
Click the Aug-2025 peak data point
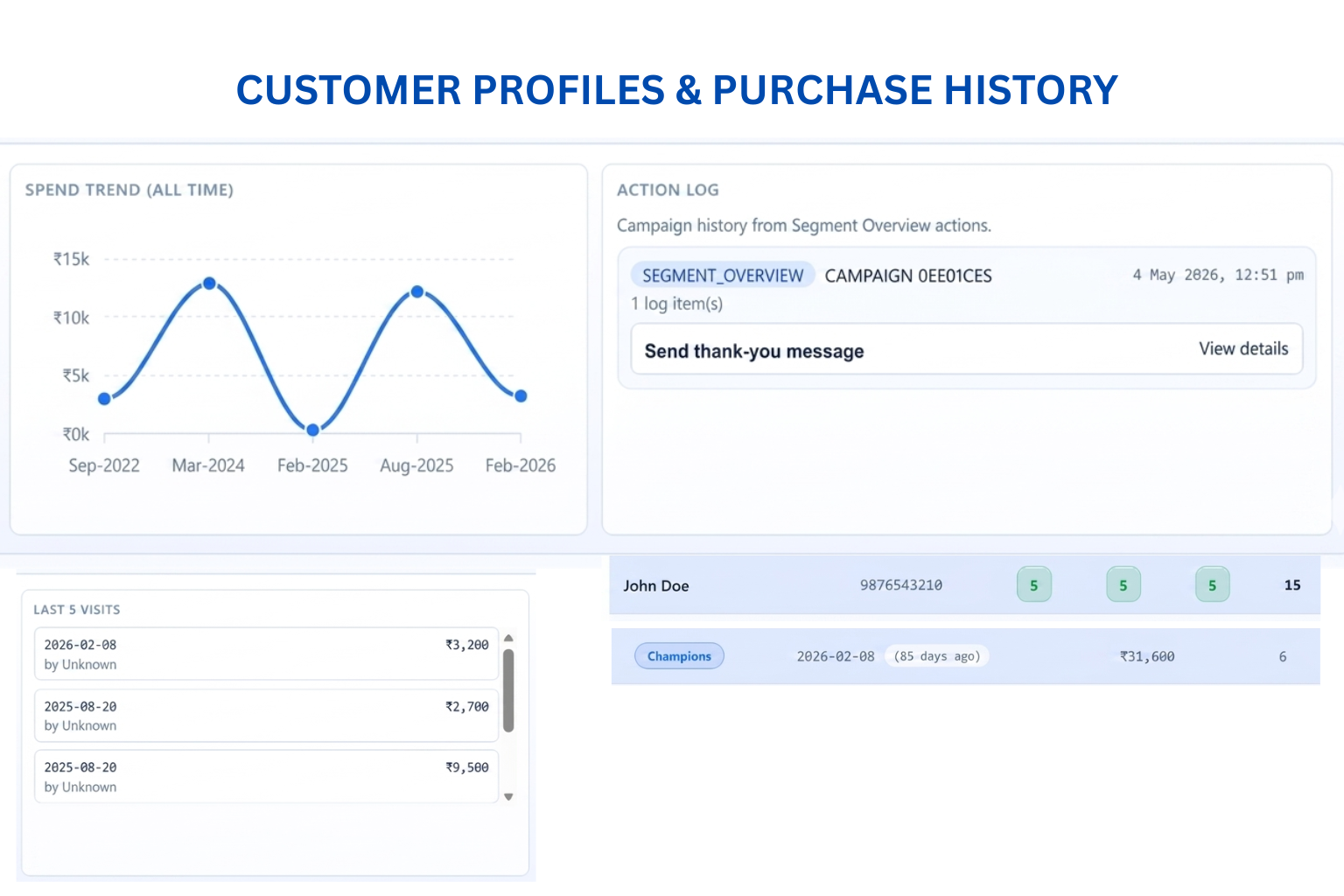(417, 291)
